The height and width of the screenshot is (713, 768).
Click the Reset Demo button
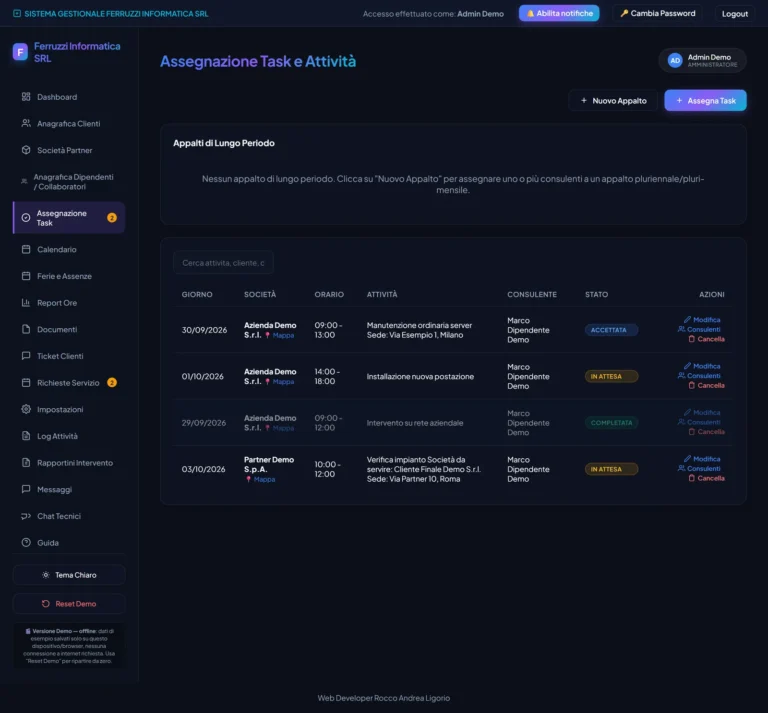[x=69, y=604]
